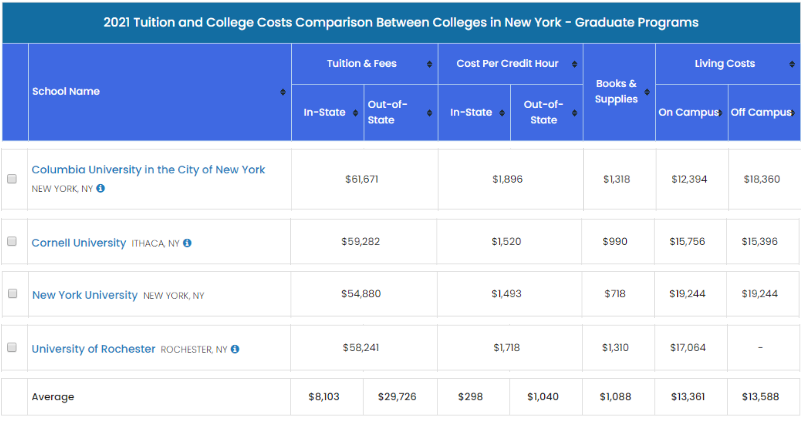Sort by Off Campus living costs

[x=792, y=113]
